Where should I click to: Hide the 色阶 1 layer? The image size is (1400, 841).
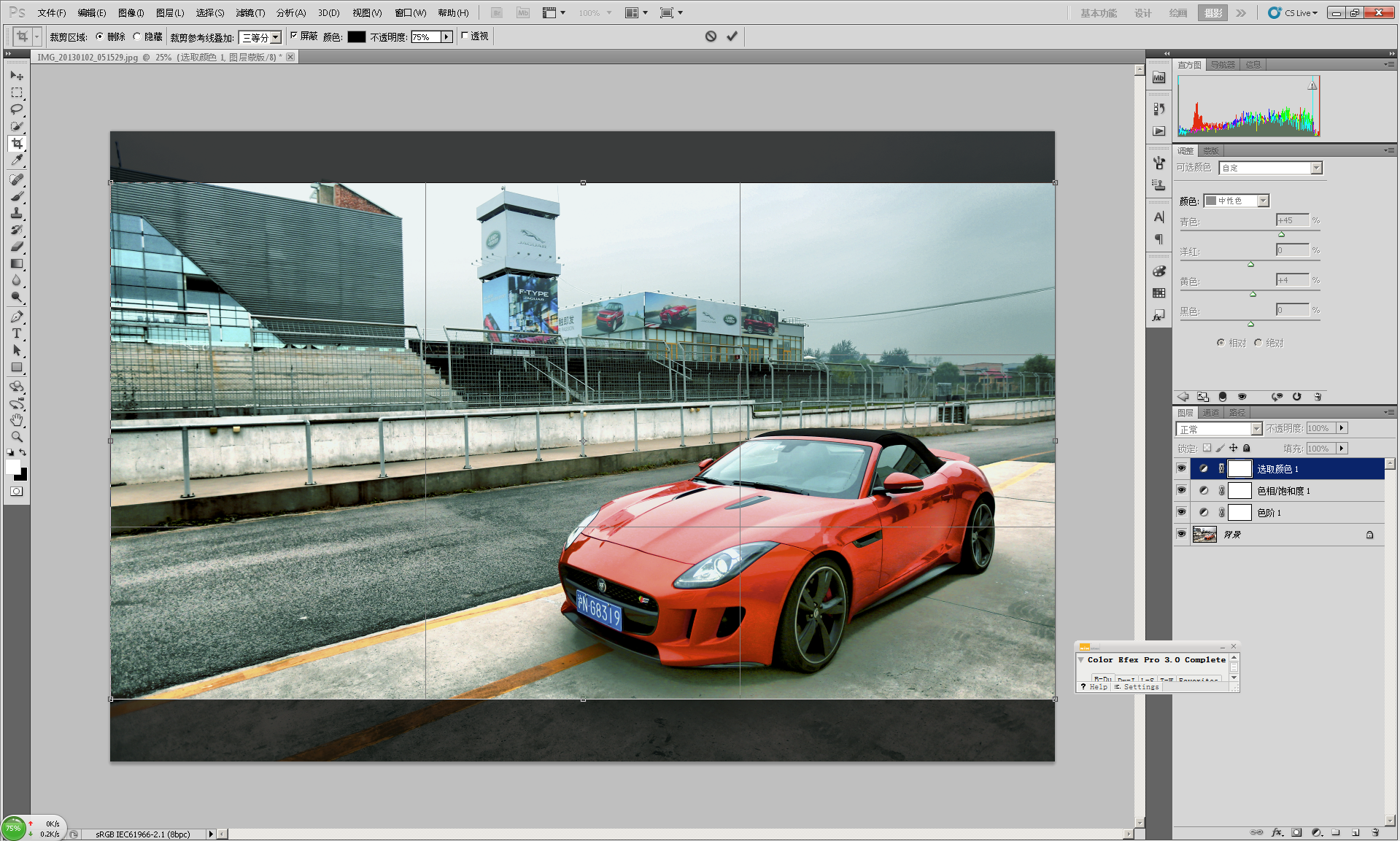pos(1181,513)
